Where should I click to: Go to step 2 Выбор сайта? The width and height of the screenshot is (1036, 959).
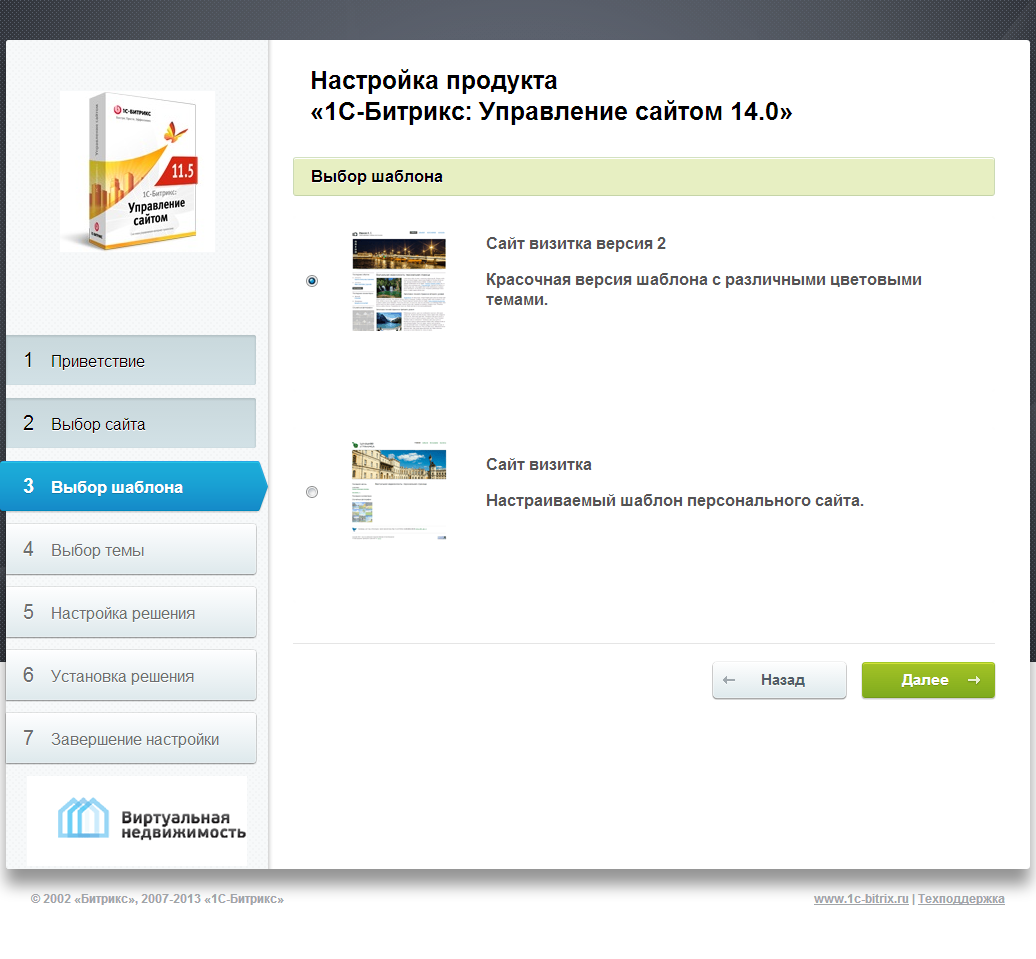pyautogui.click(x=131, y=424)
